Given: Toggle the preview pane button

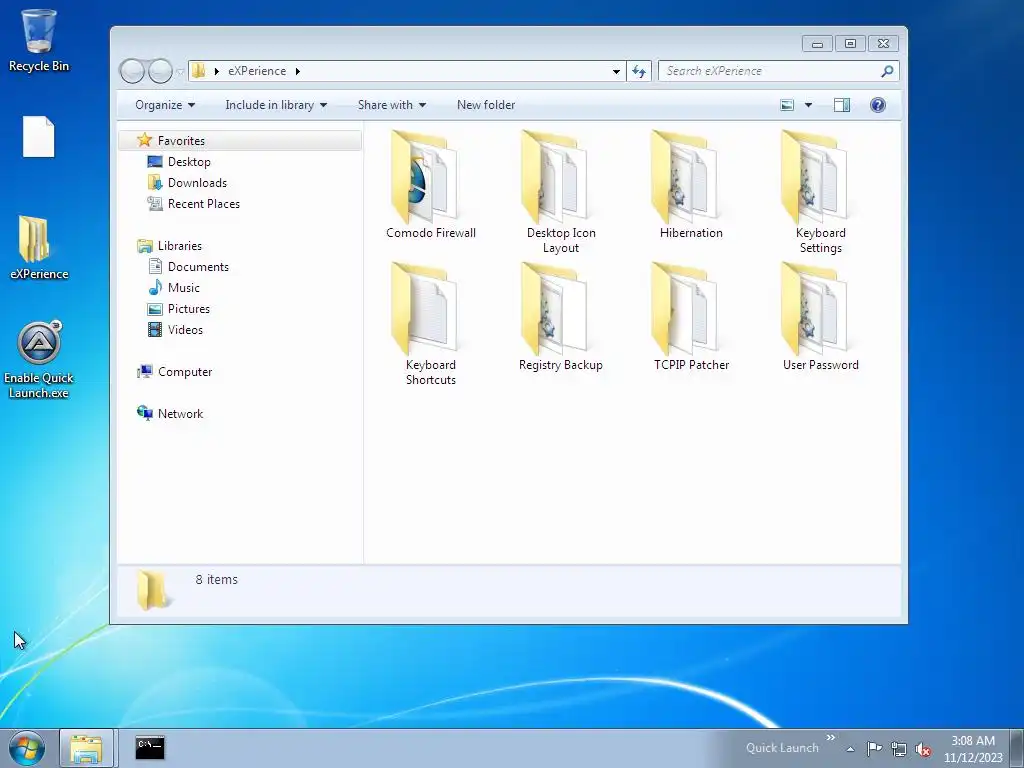Looking at the screenshot, I should [x=842, y=105].
